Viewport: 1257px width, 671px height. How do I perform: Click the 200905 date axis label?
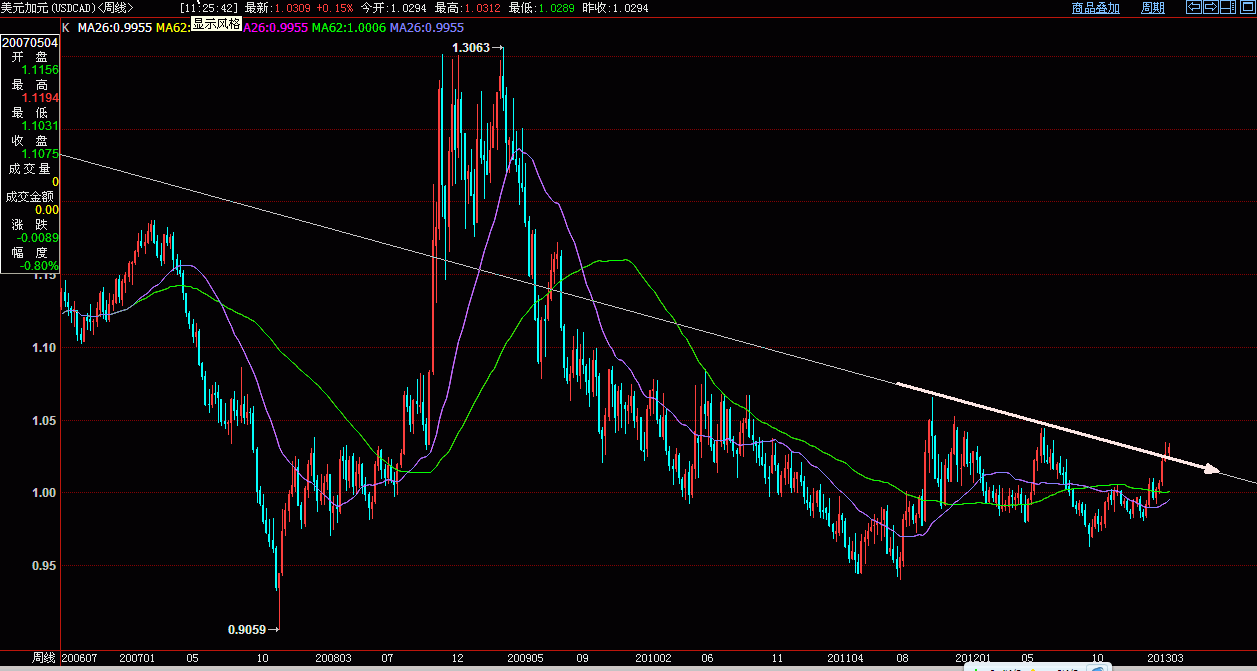525,657
